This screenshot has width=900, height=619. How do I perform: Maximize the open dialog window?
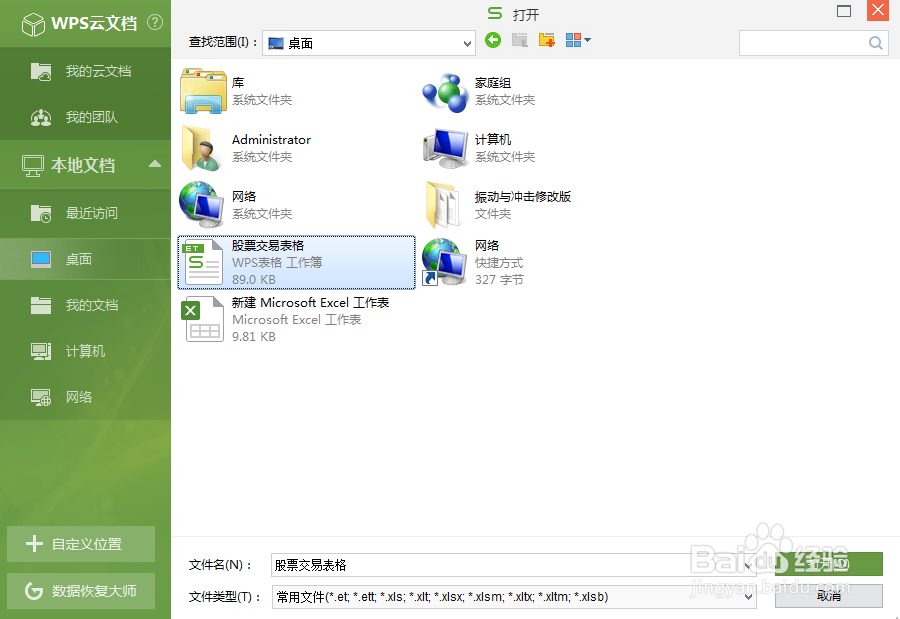click(x=844, y=11)
